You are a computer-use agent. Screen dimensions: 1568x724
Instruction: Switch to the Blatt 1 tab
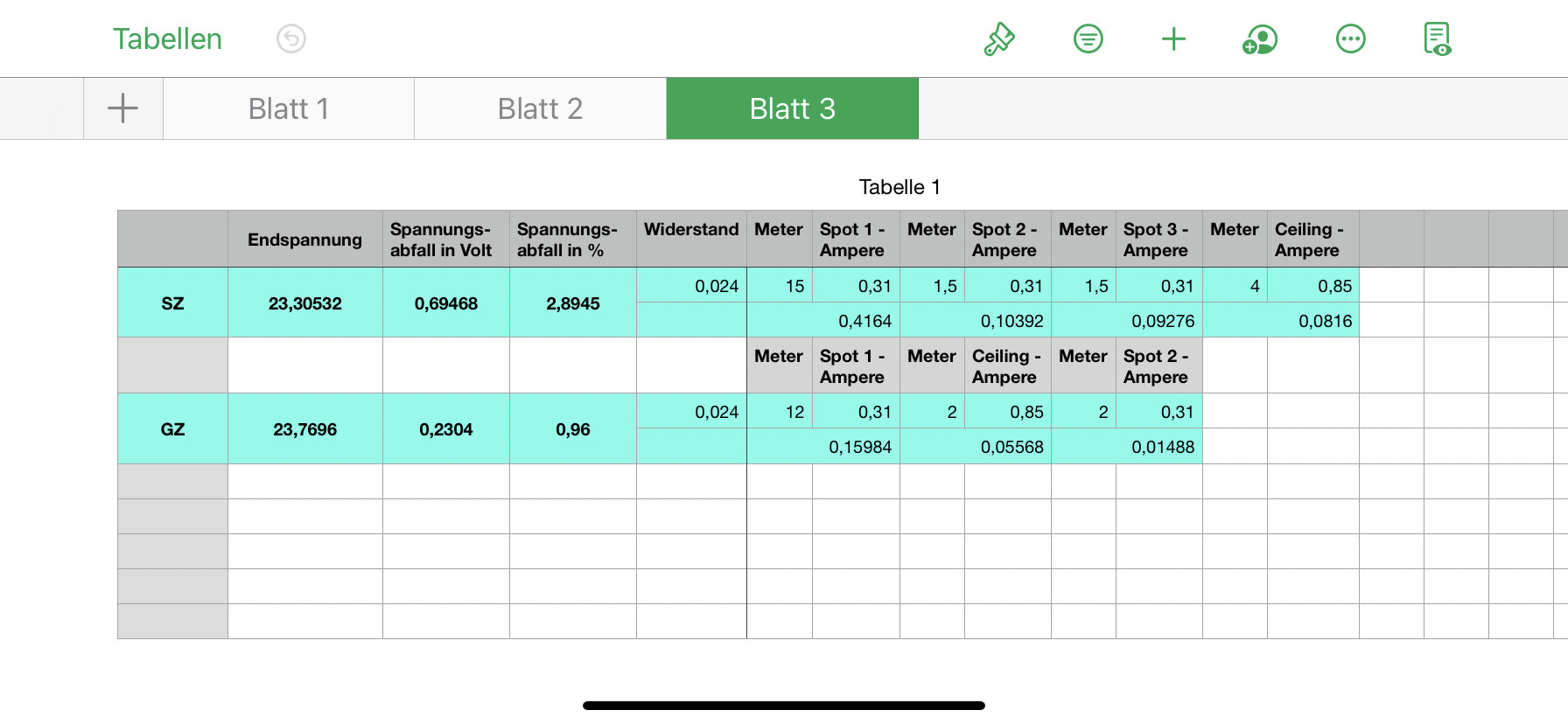[289, 108]
